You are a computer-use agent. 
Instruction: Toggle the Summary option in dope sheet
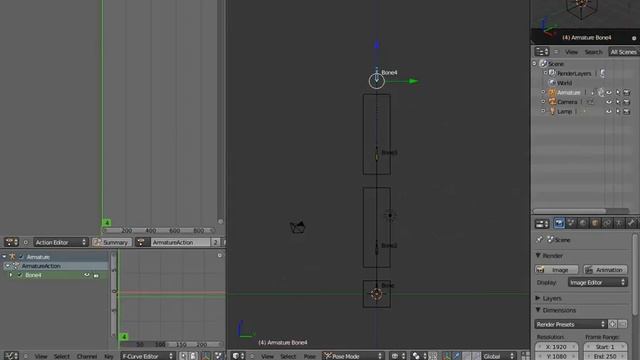click(x=111, y=242)
